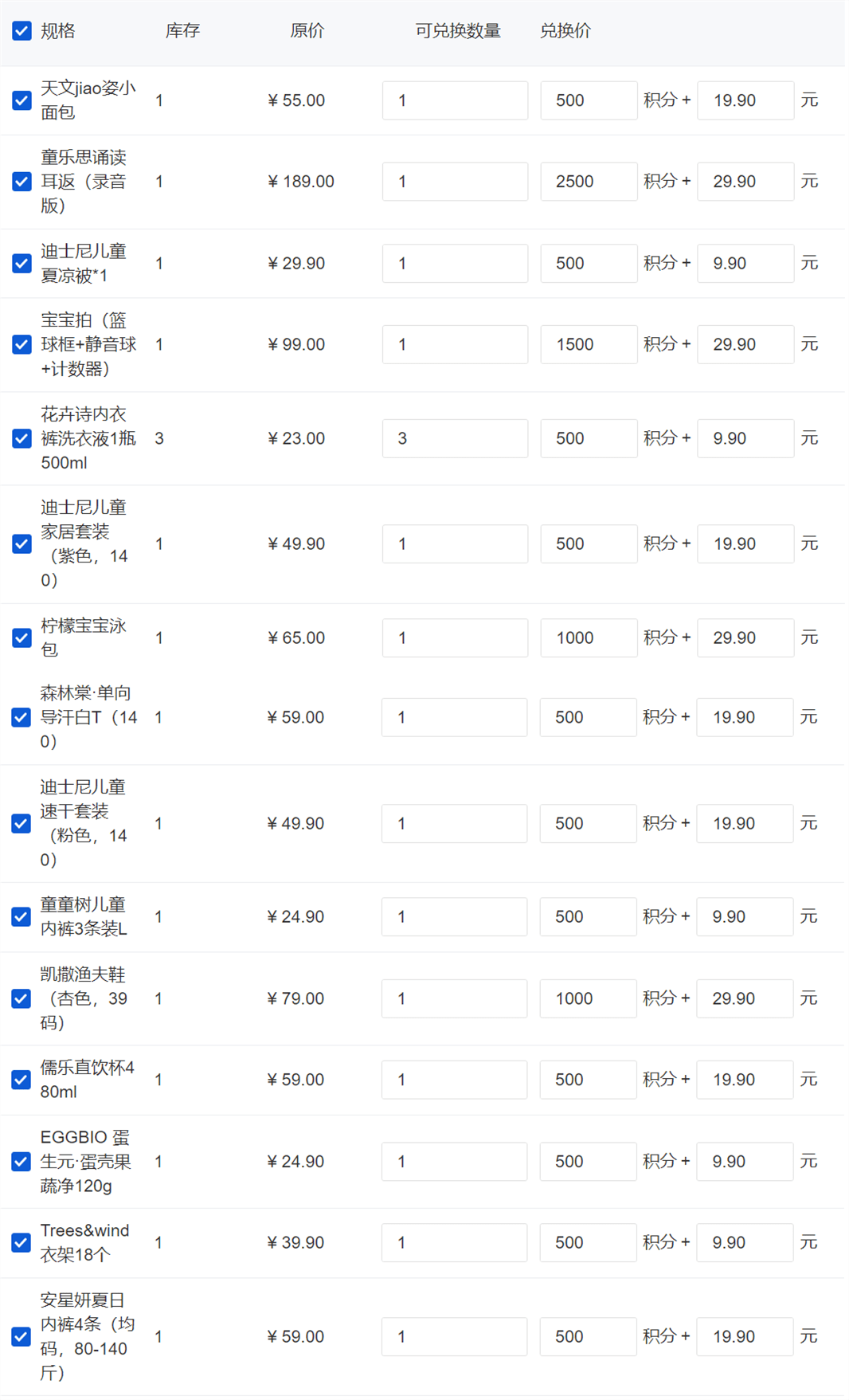Toggle the 凯撒渔夫鞋 row checkbox
This screenshot has width=849, height=1400.
22,998
